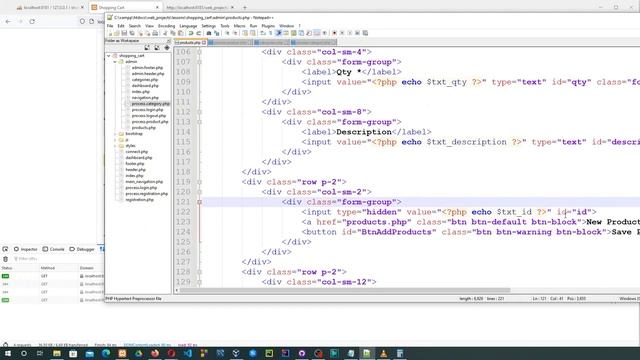Click the Record macro red dot icon
The width and height of the screenshot is (640, 360).
[334, 33]
